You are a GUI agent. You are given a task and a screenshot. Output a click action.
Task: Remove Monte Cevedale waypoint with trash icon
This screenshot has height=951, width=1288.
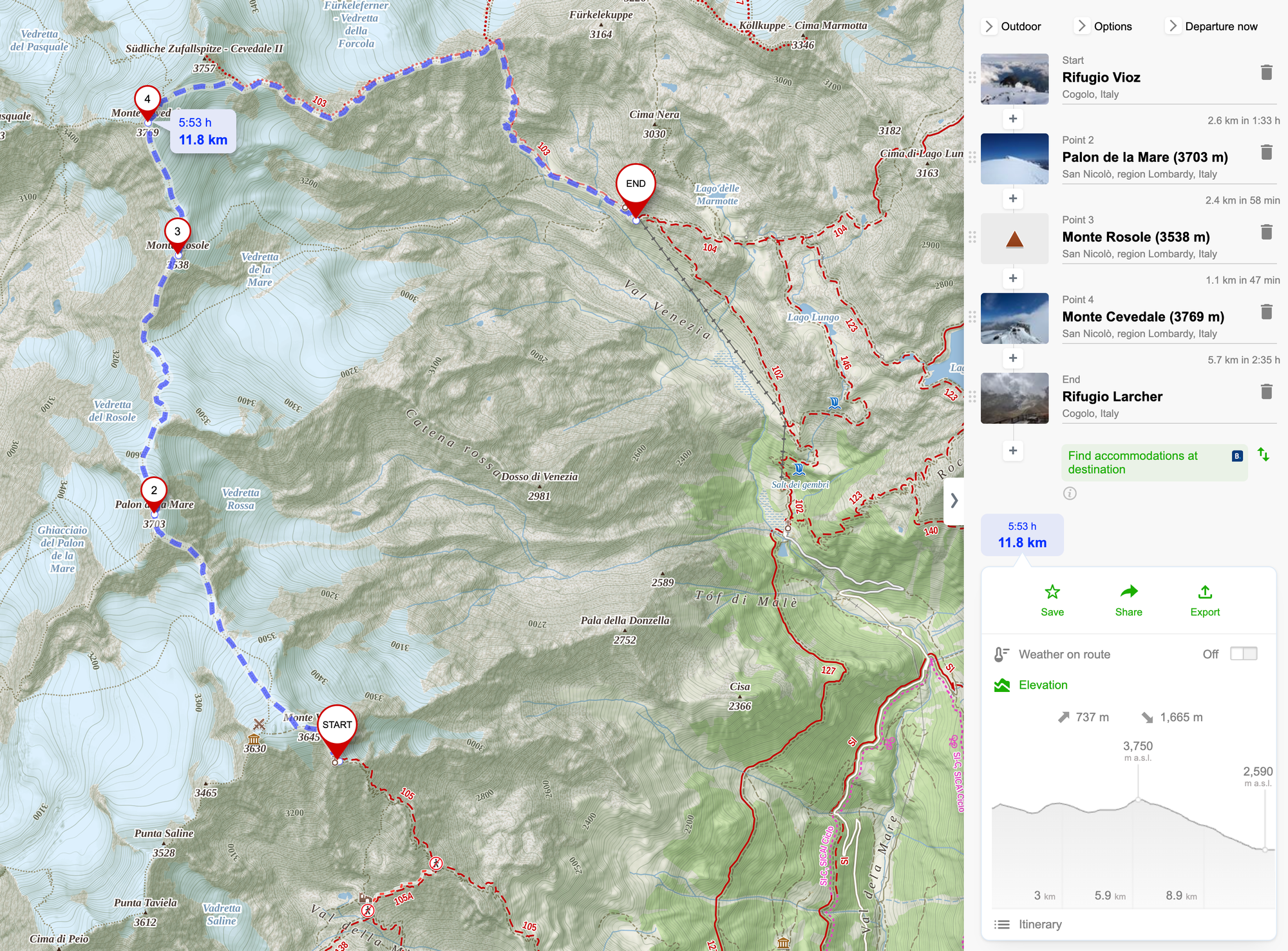(x=1266, y=312)
